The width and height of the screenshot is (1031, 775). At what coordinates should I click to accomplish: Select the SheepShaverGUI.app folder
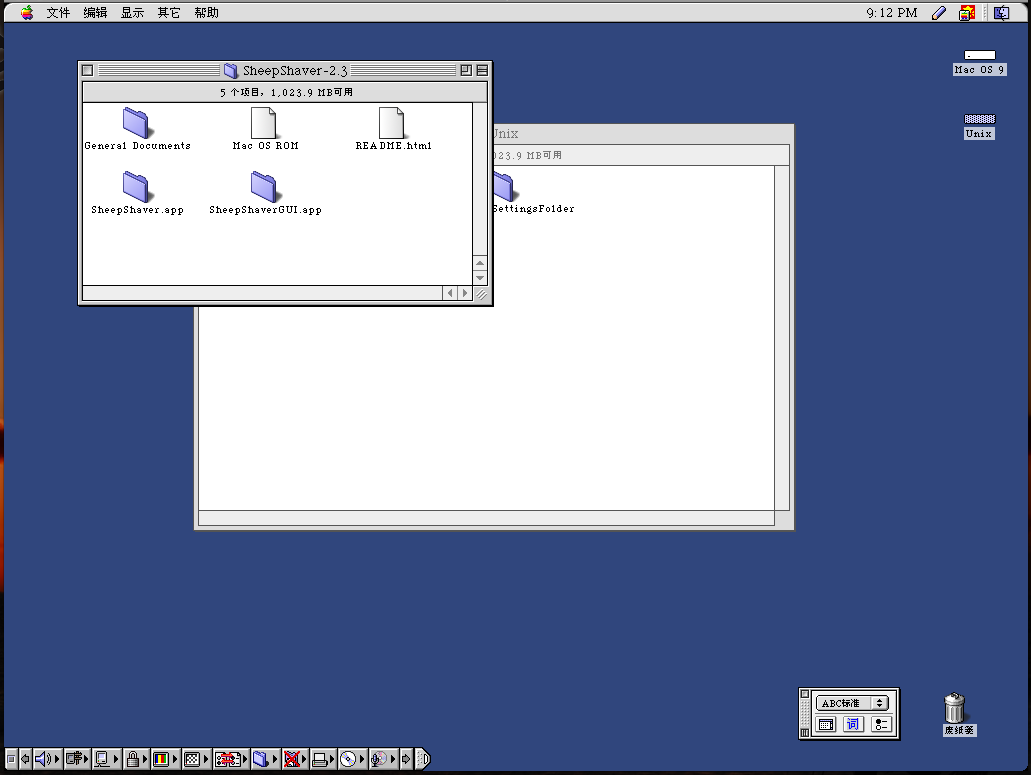click(265, 193)
